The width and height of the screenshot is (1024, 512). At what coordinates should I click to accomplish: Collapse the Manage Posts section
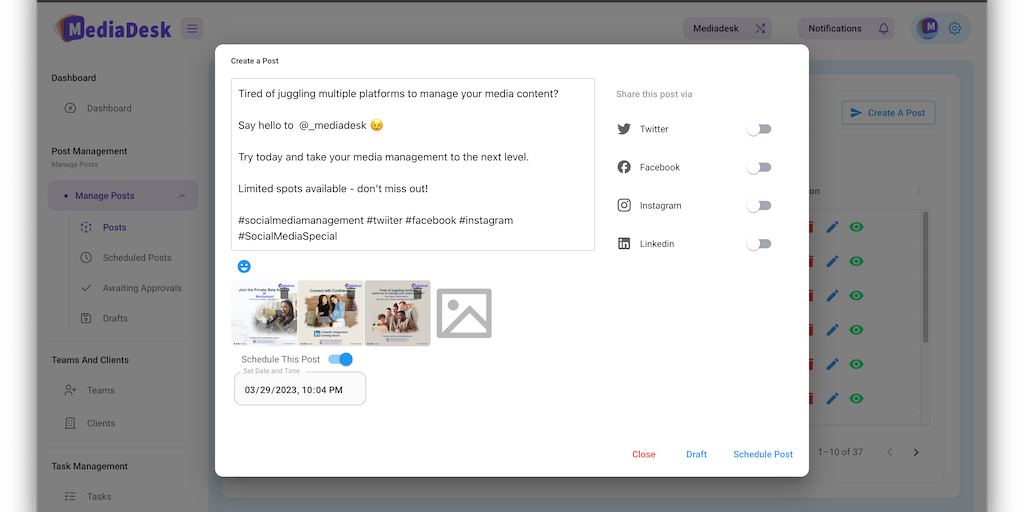coord(182,196)
